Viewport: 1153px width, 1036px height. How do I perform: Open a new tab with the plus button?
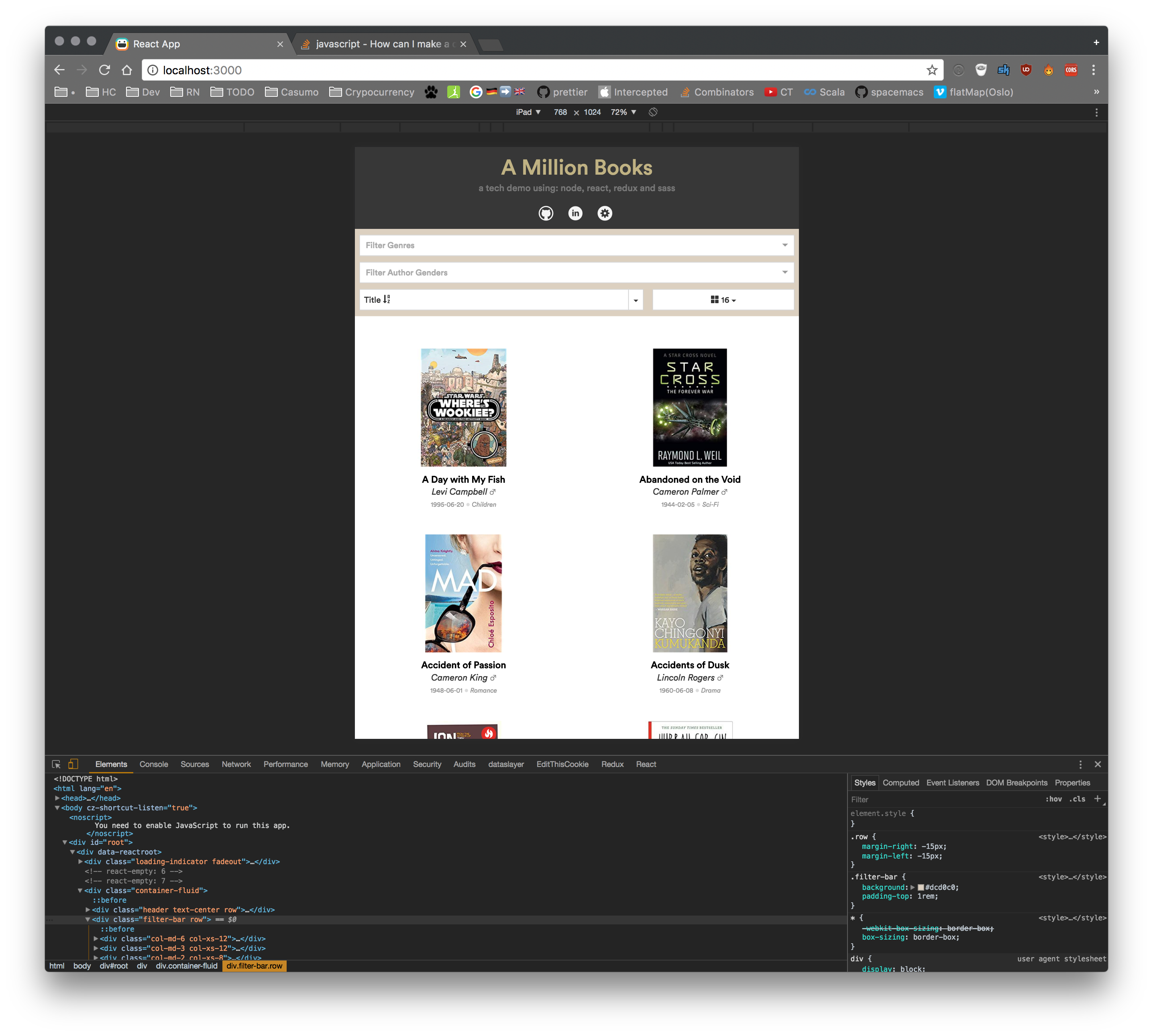click(1096, 43)
